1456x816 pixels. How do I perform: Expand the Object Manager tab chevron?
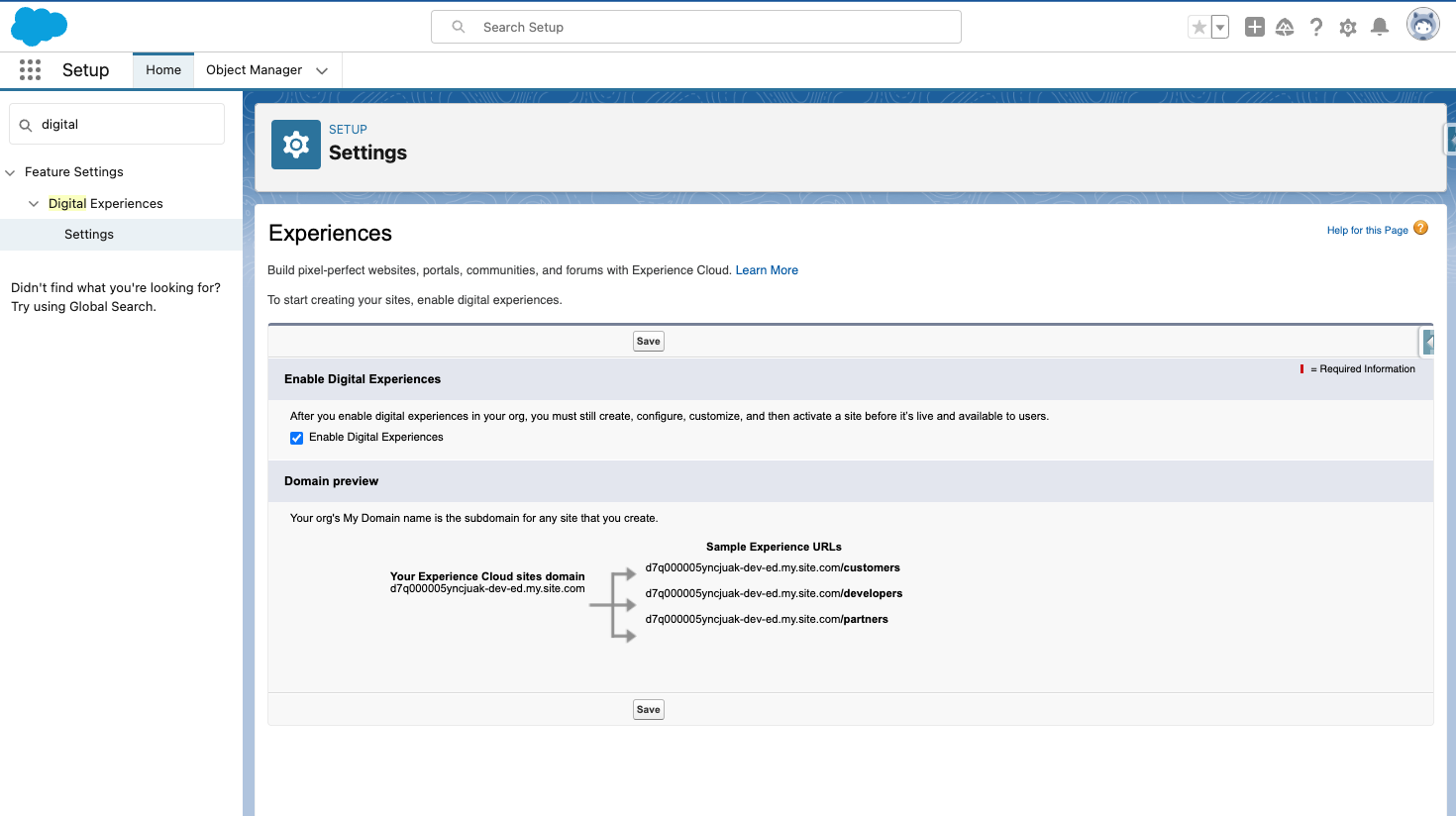click(x=322, y=70)
